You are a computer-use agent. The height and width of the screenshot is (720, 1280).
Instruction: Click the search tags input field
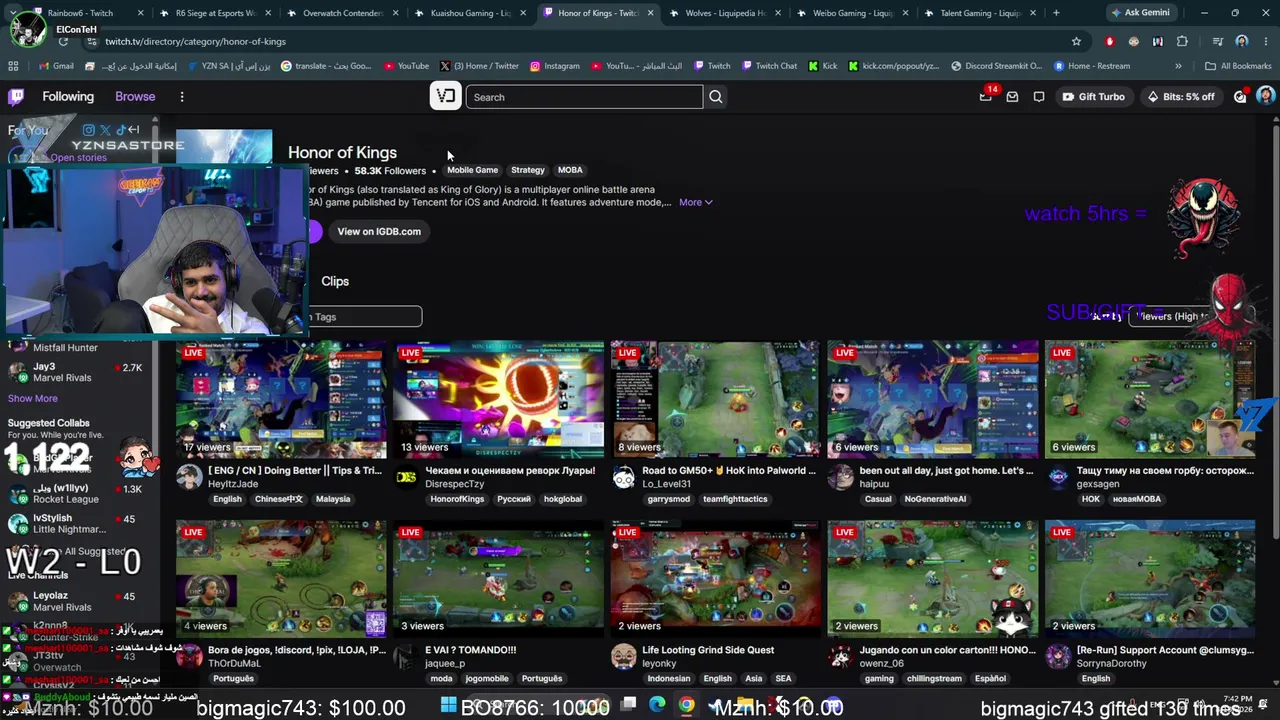[x=364, y=317]
